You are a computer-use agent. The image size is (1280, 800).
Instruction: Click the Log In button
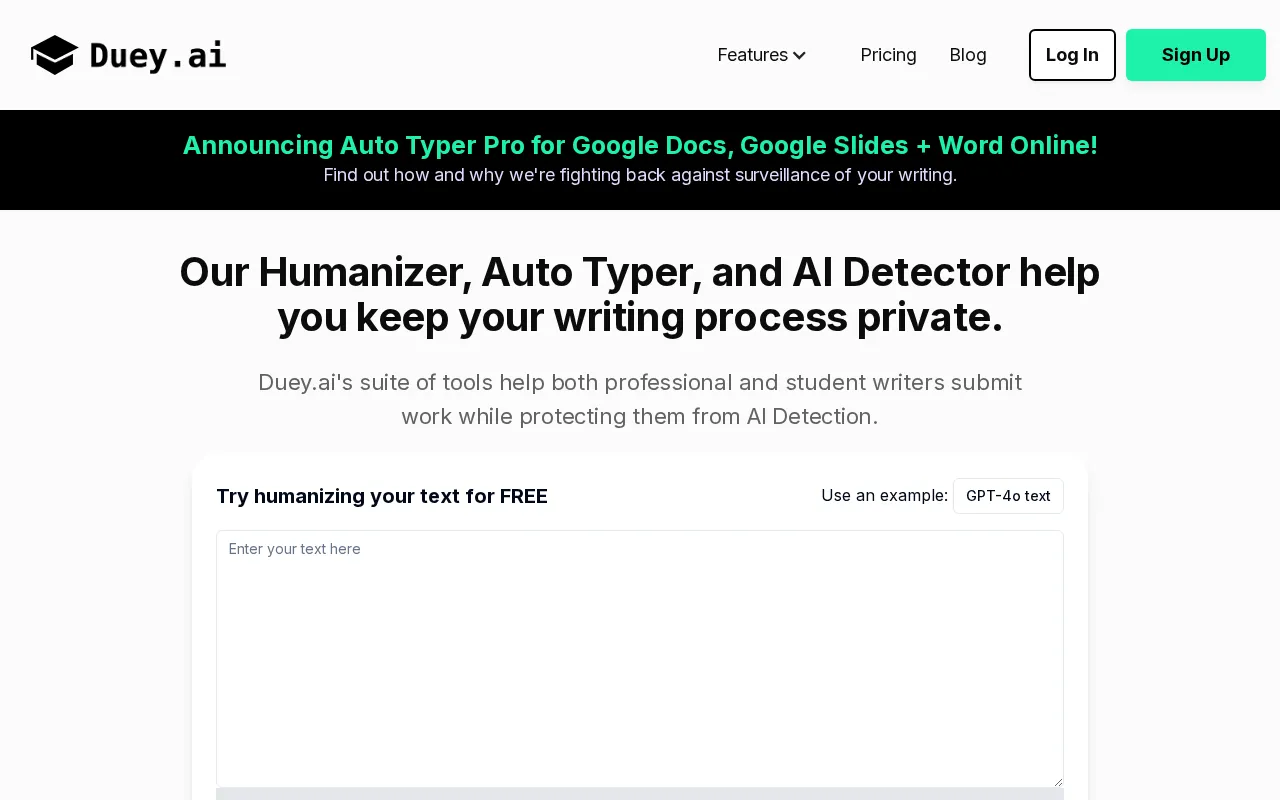point(1072,55)
